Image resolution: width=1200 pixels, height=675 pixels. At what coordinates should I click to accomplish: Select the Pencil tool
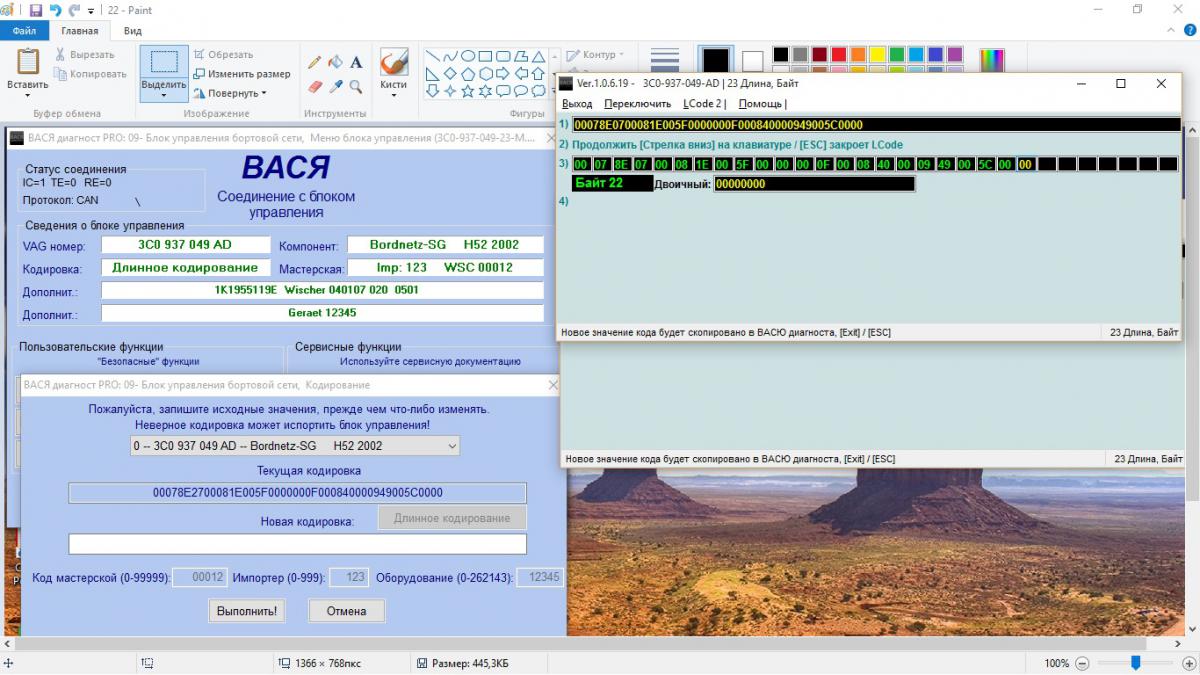click(x=315, y=62)
